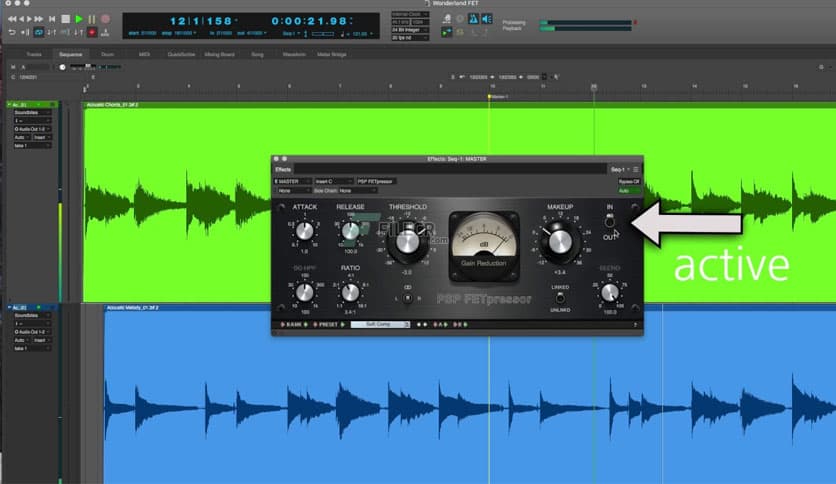Stop playback with the stop button
The image size is (836, 484).
[x=66, y=19]
